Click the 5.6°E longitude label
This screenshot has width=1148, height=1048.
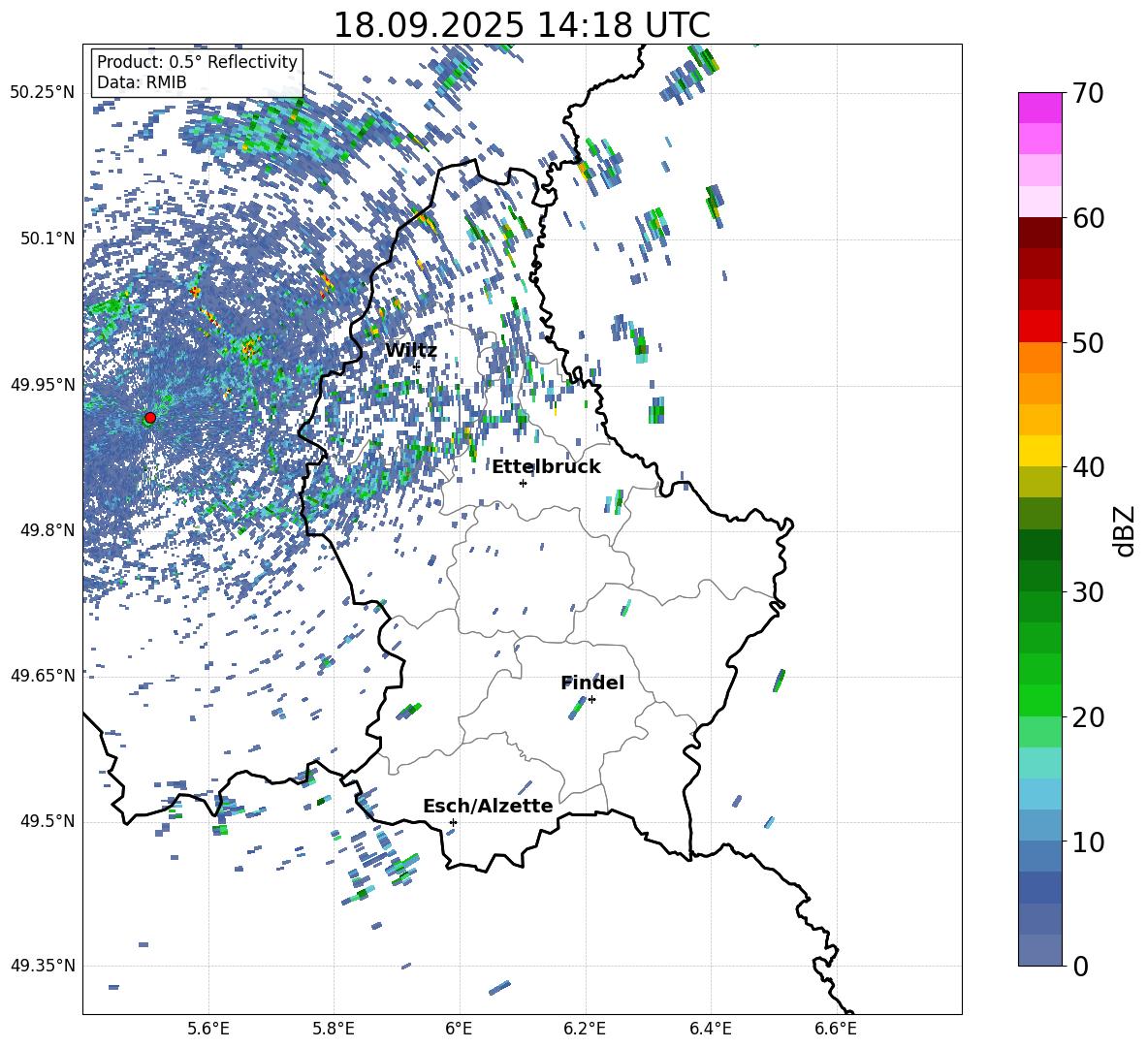click(x=208, y=1029)
